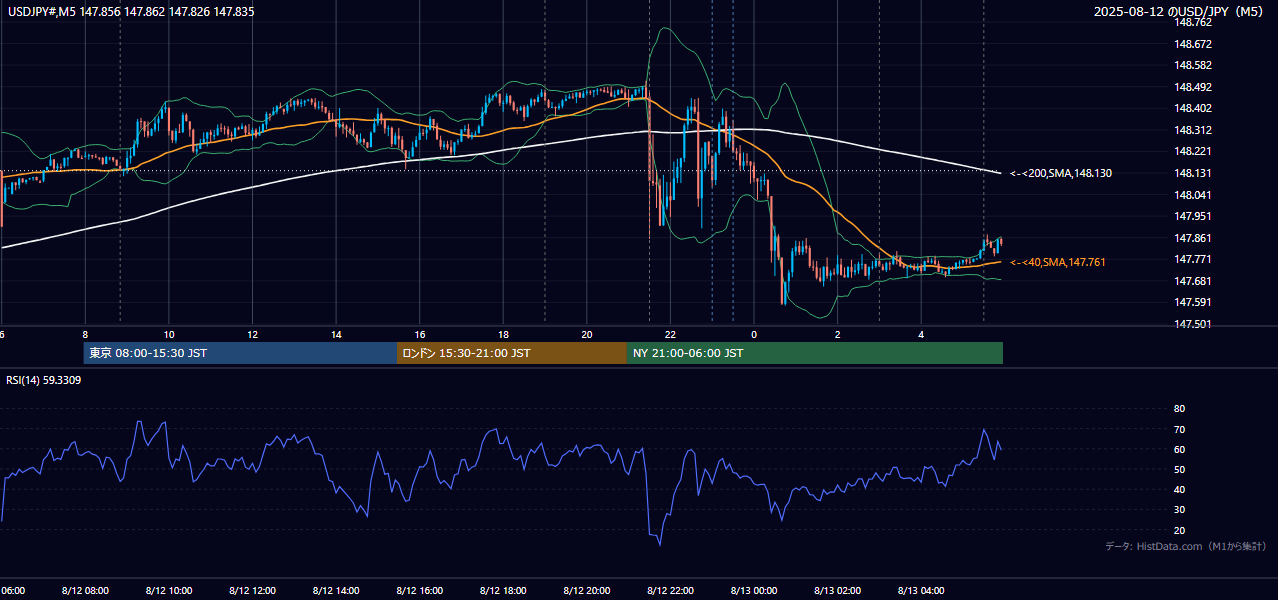The width and height of the screenshot is (1278, 600).
Task: Click price axis value 148.312
Action: 1193,130
